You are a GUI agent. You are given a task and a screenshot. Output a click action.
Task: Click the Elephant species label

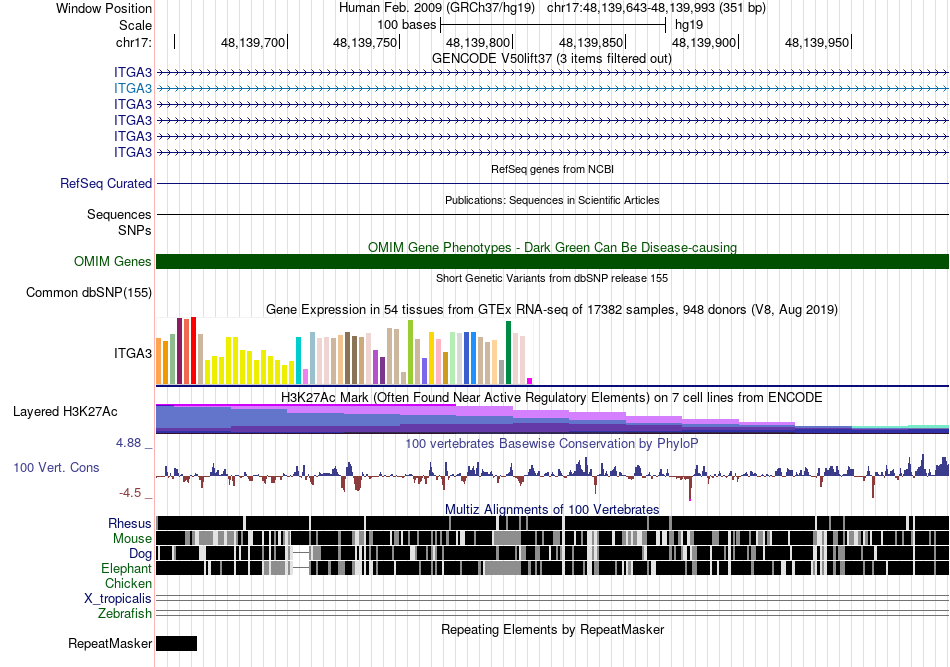(126, 568)
